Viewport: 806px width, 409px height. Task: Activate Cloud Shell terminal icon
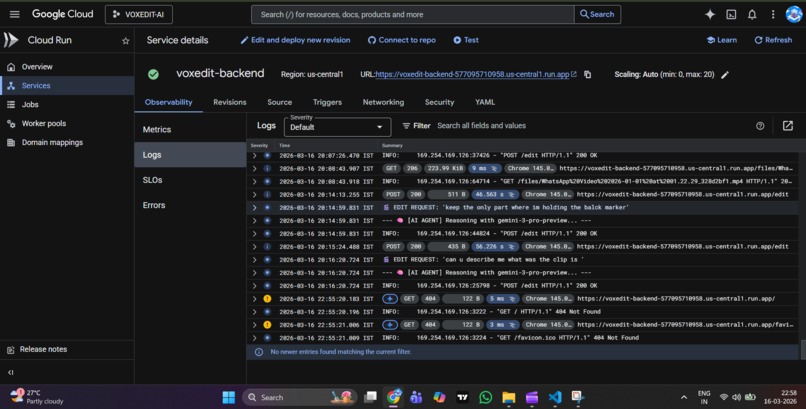(731, 14)
